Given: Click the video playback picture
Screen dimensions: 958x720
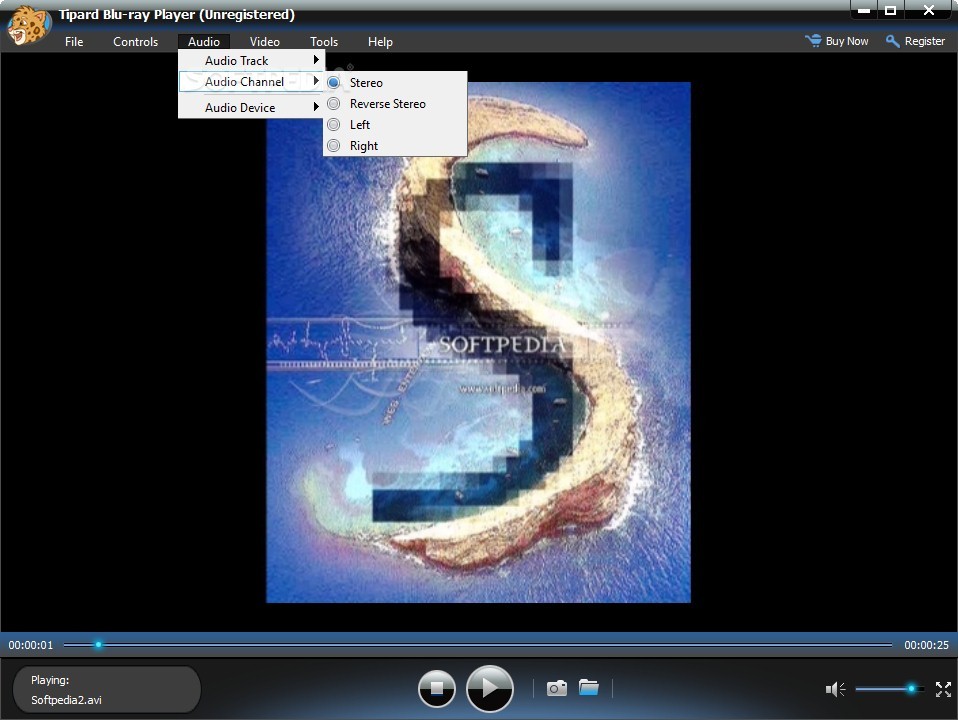Looking at the screenshot, I should click(478, 342).
